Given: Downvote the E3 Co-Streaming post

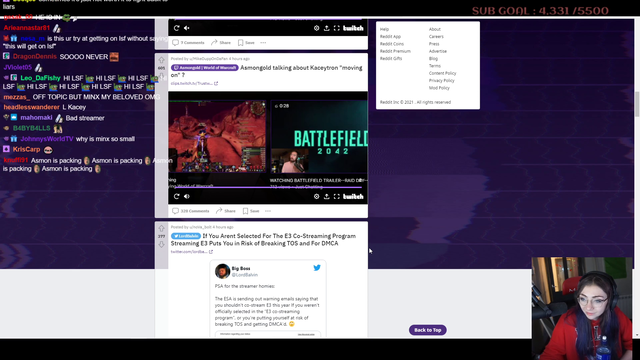Looking at the screenshot, I should click(x=161, y=244).
